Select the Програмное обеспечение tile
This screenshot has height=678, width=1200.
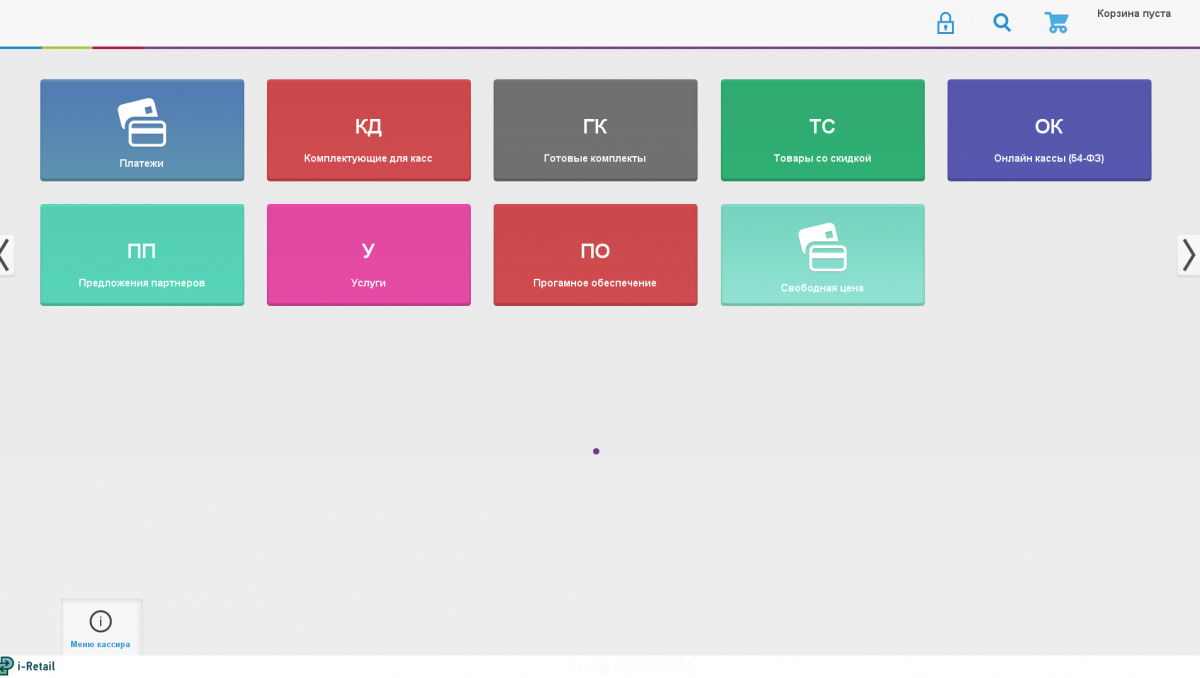pos(595,255)
